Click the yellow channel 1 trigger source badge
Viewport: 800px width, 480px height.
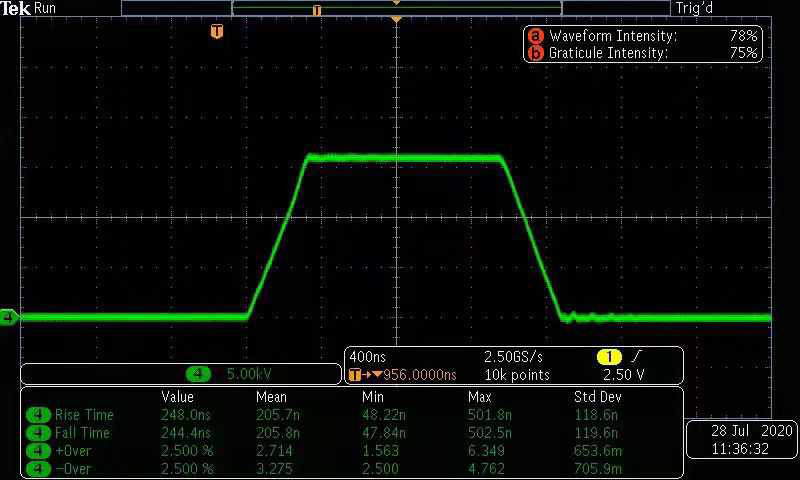tap(609, 357)
